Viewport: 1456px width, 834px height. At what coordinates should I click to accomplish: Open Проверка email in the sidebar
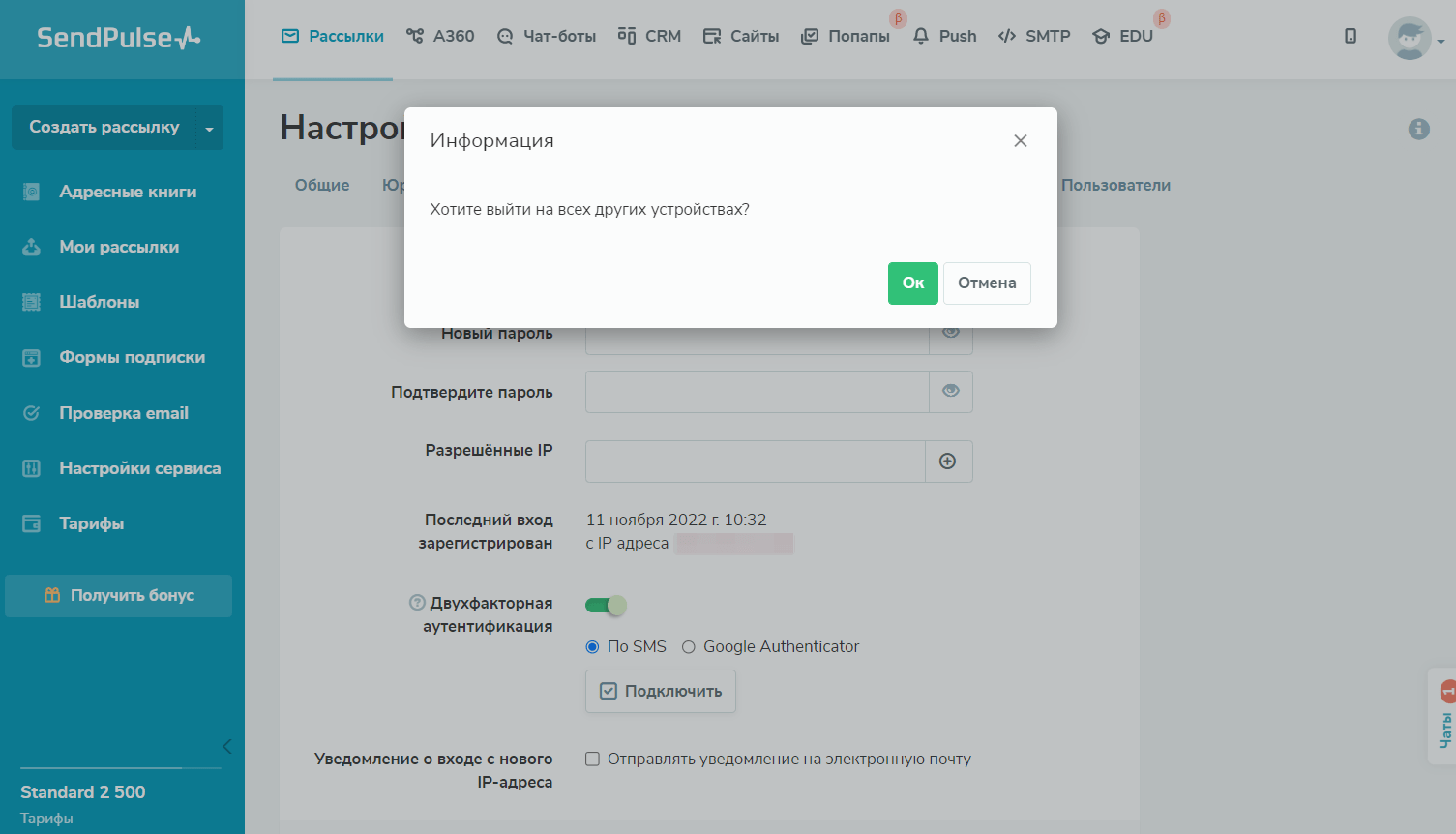point(122,413)
